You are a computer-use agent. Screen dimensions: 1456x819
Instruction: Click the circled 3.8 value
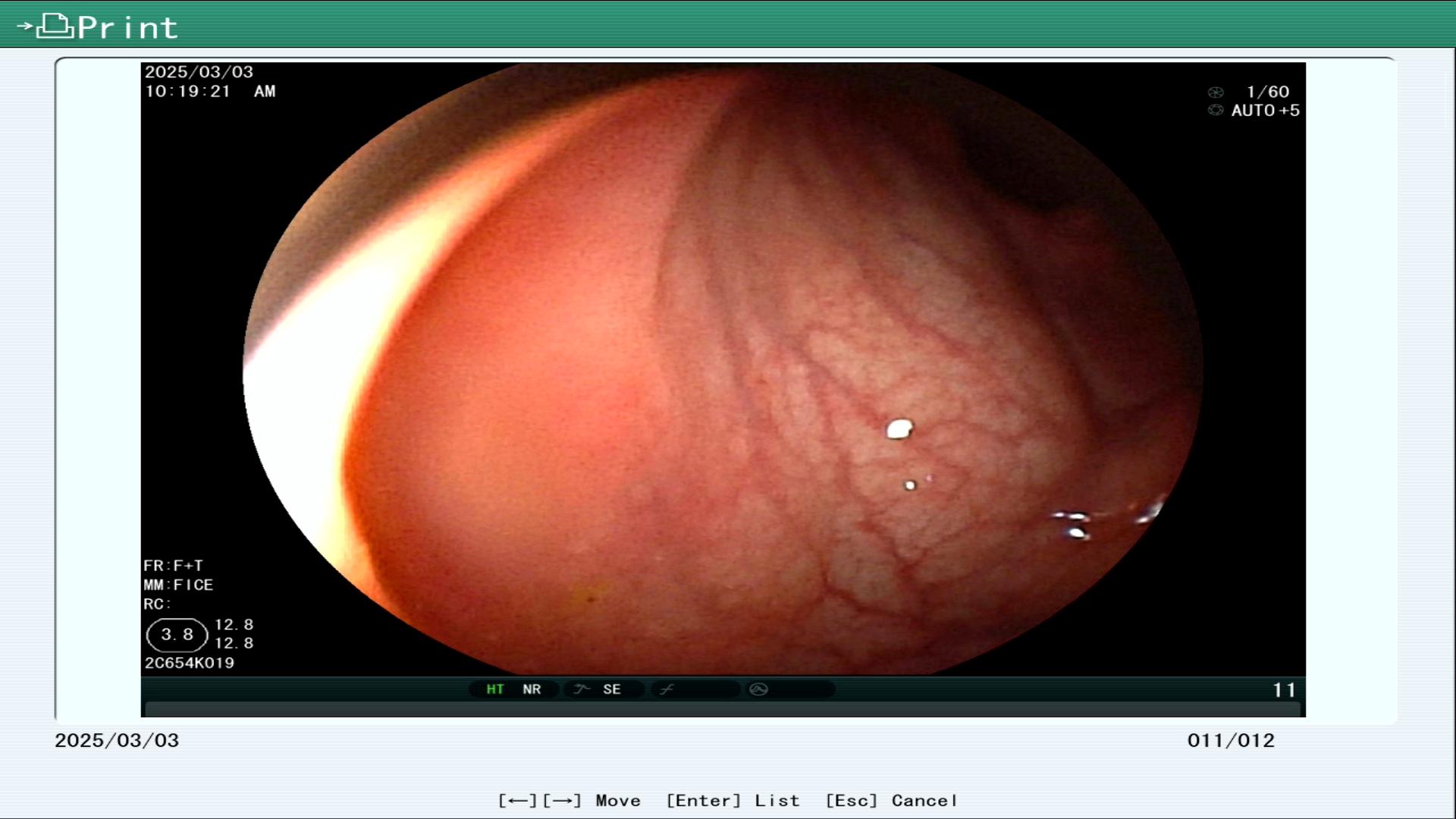pyautogui.click(x=177, y=635)
